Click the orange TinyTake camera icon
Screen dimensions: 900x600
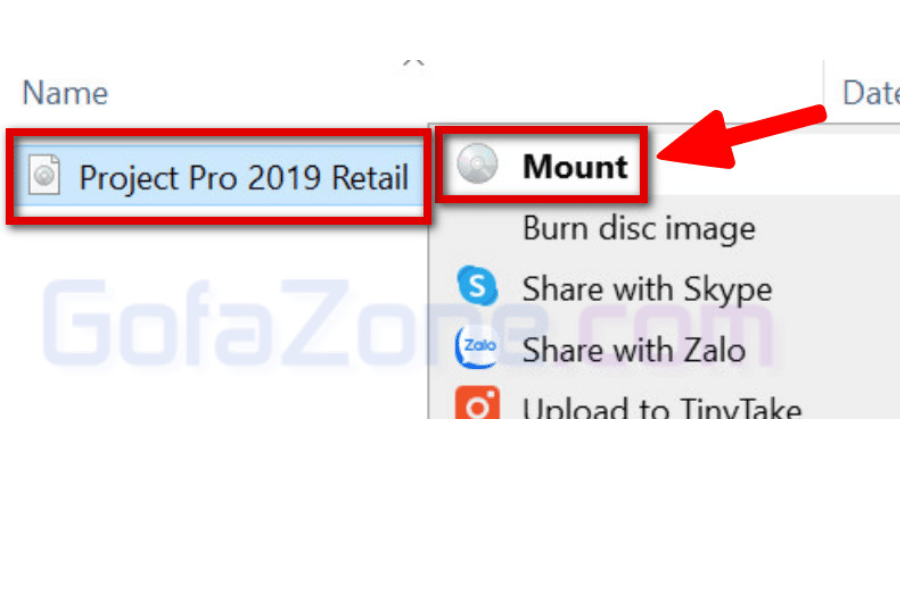coord(477,402)
